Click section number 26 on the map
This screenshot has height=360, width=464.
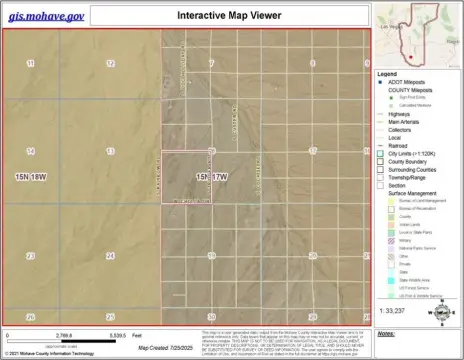(30, 317)
